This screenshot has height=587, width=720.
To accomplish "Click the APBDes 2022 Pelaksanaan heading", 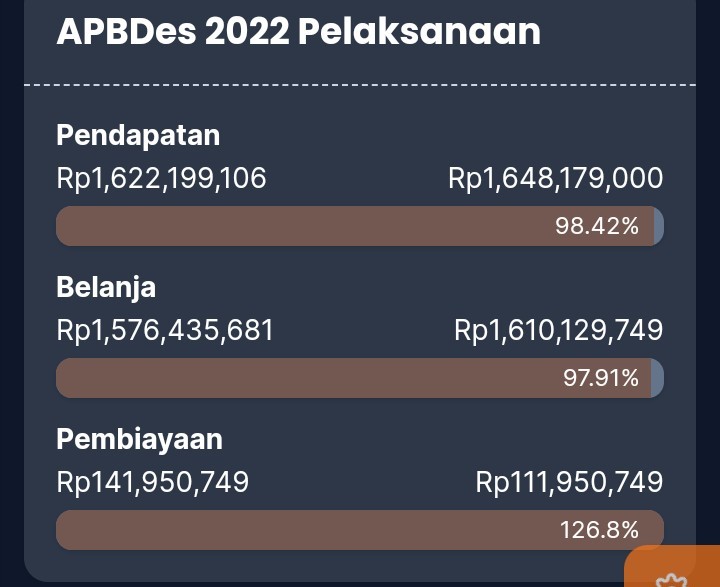I will [298, 32].
